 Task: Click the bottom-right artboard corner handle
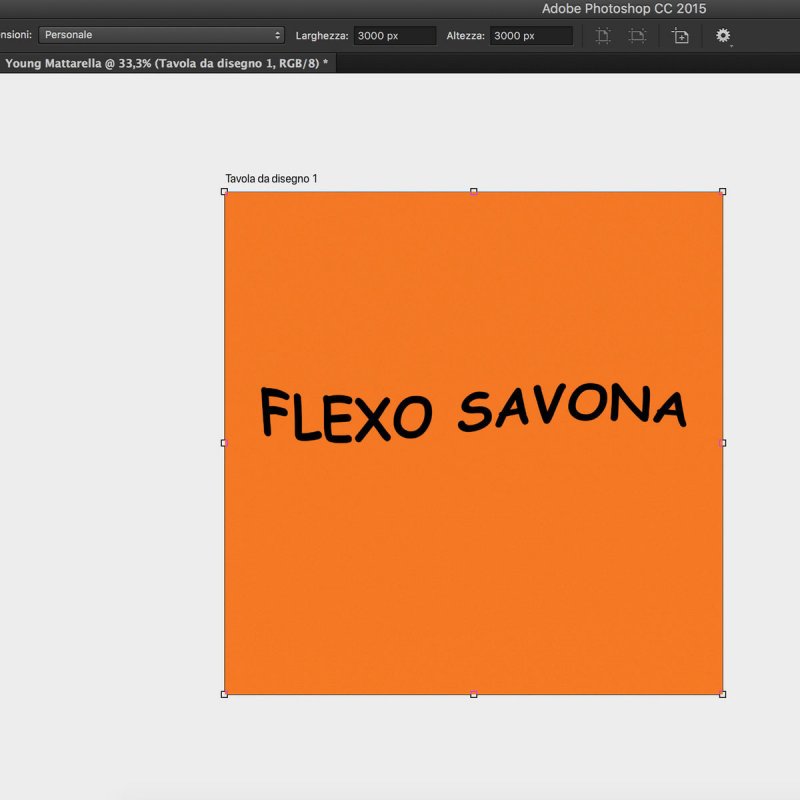click(x=722, y=693)
